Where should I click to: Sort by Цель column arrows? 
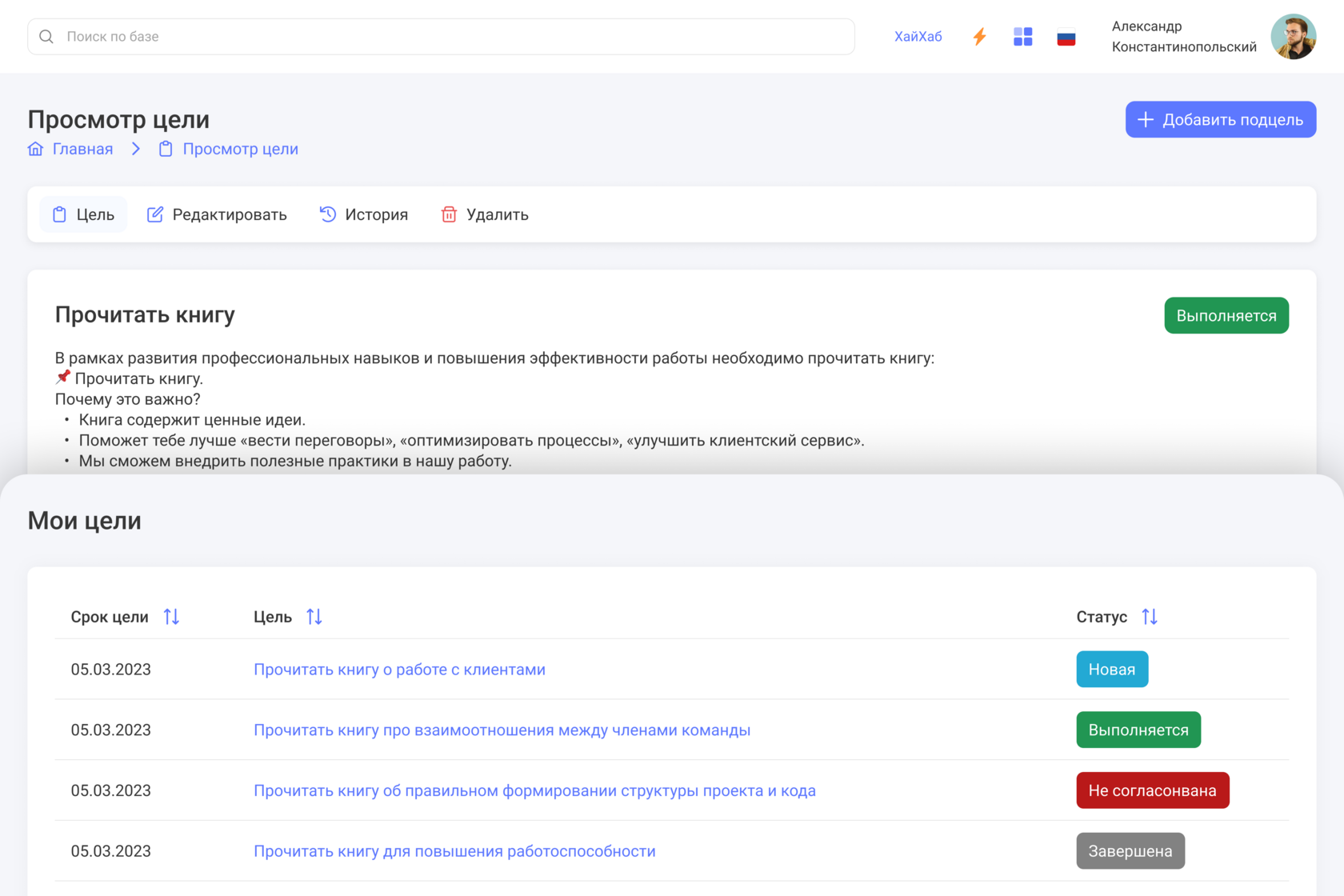[x=314, y=617]
